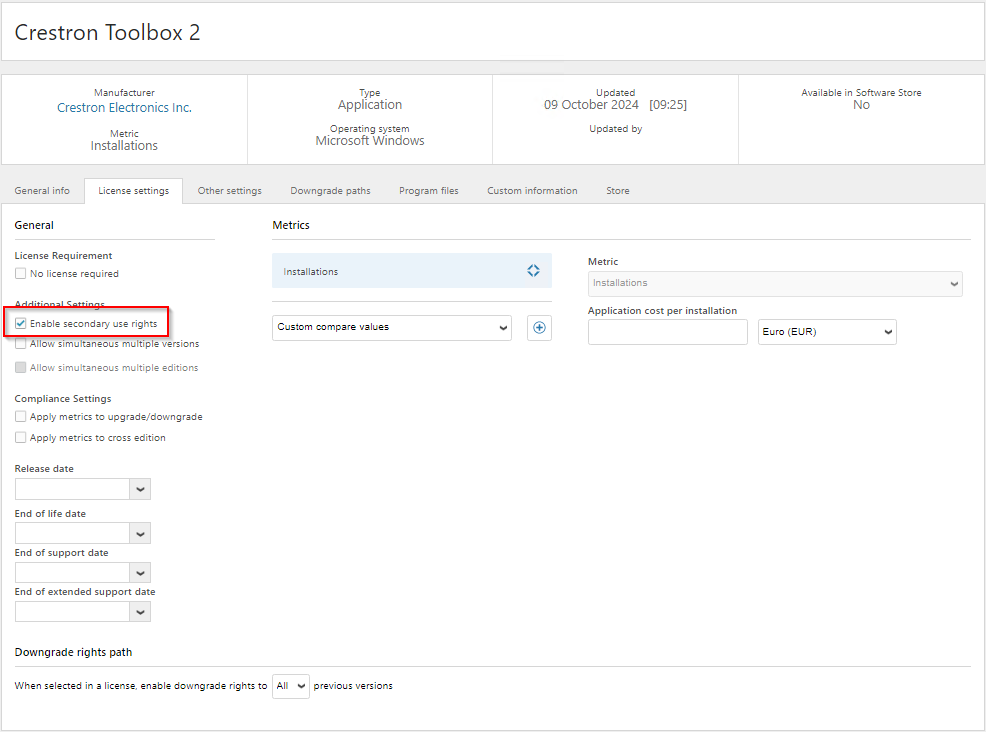Open the Metric Installations dropdown
Image resolution: width=986 pixels, height=732 pixels.
pyautogui.click(x=775, y=284)
